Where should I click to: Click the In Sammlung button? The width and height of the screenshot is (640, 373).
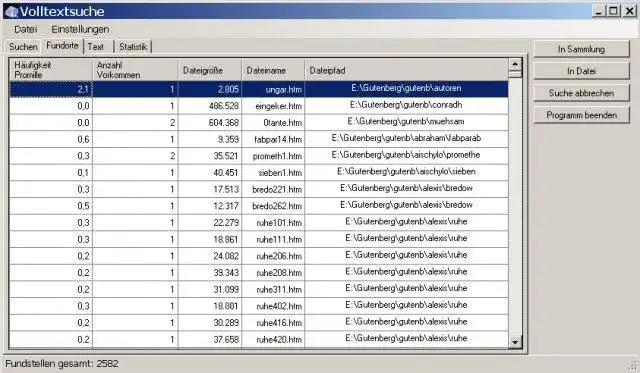[581, 49]
